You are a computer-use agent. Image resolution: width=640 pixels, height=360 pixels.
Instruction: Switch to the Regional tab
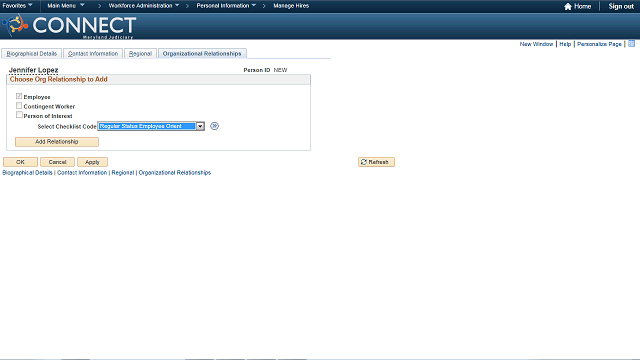pyautogui.click(x=140, y=53)
